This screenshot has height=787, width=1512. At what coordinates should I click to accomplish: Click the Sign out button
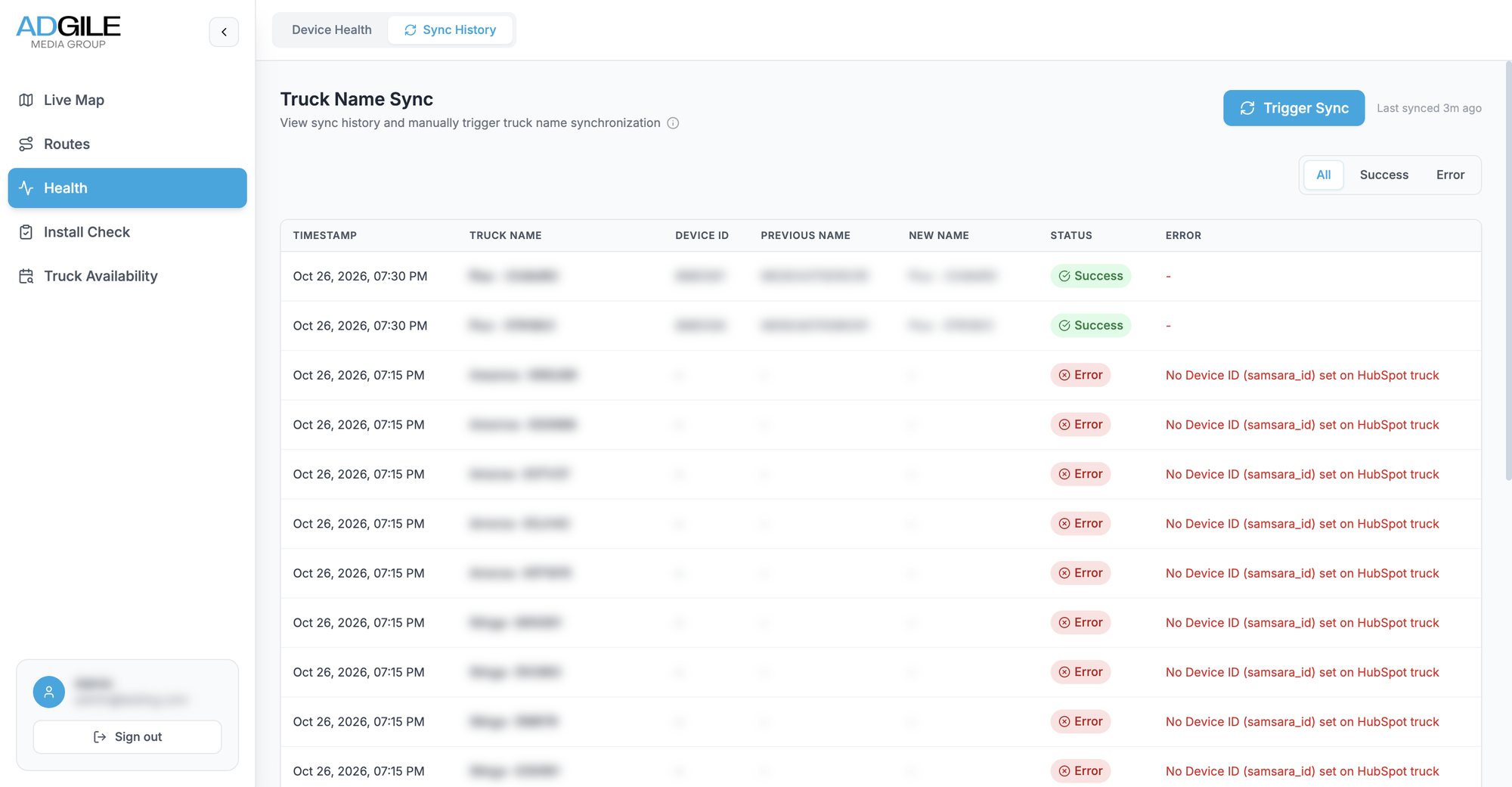[x=127, y=736]
